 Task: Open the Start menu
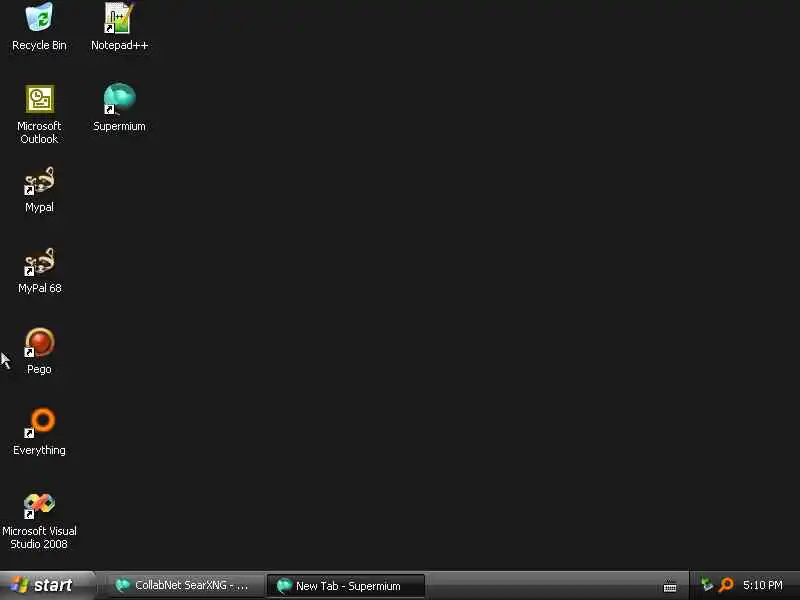pos(47,585)
